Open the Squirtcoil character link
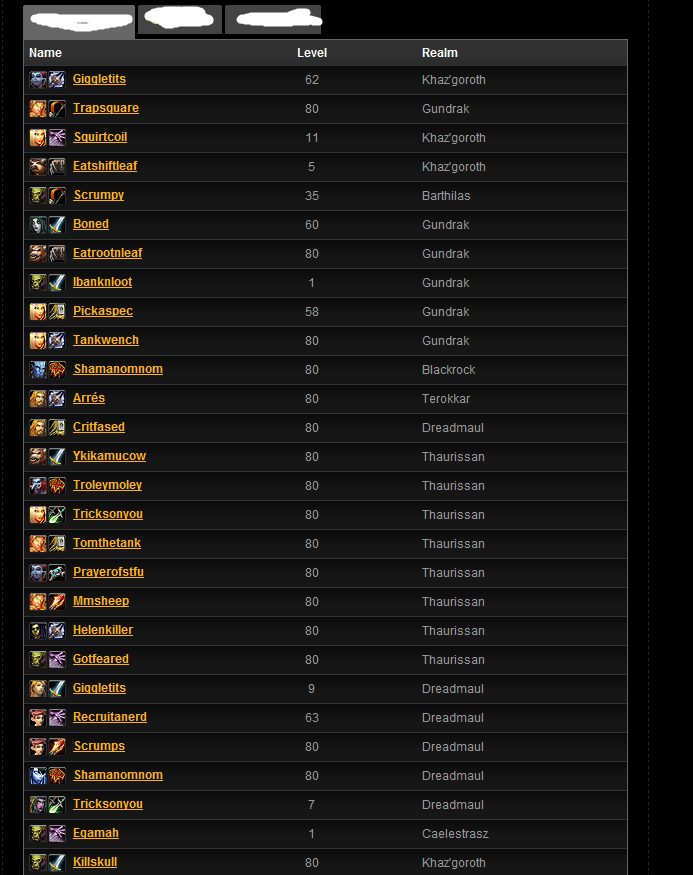The width and height of the screenshot is (693, 875). click(x=100, y=137)
